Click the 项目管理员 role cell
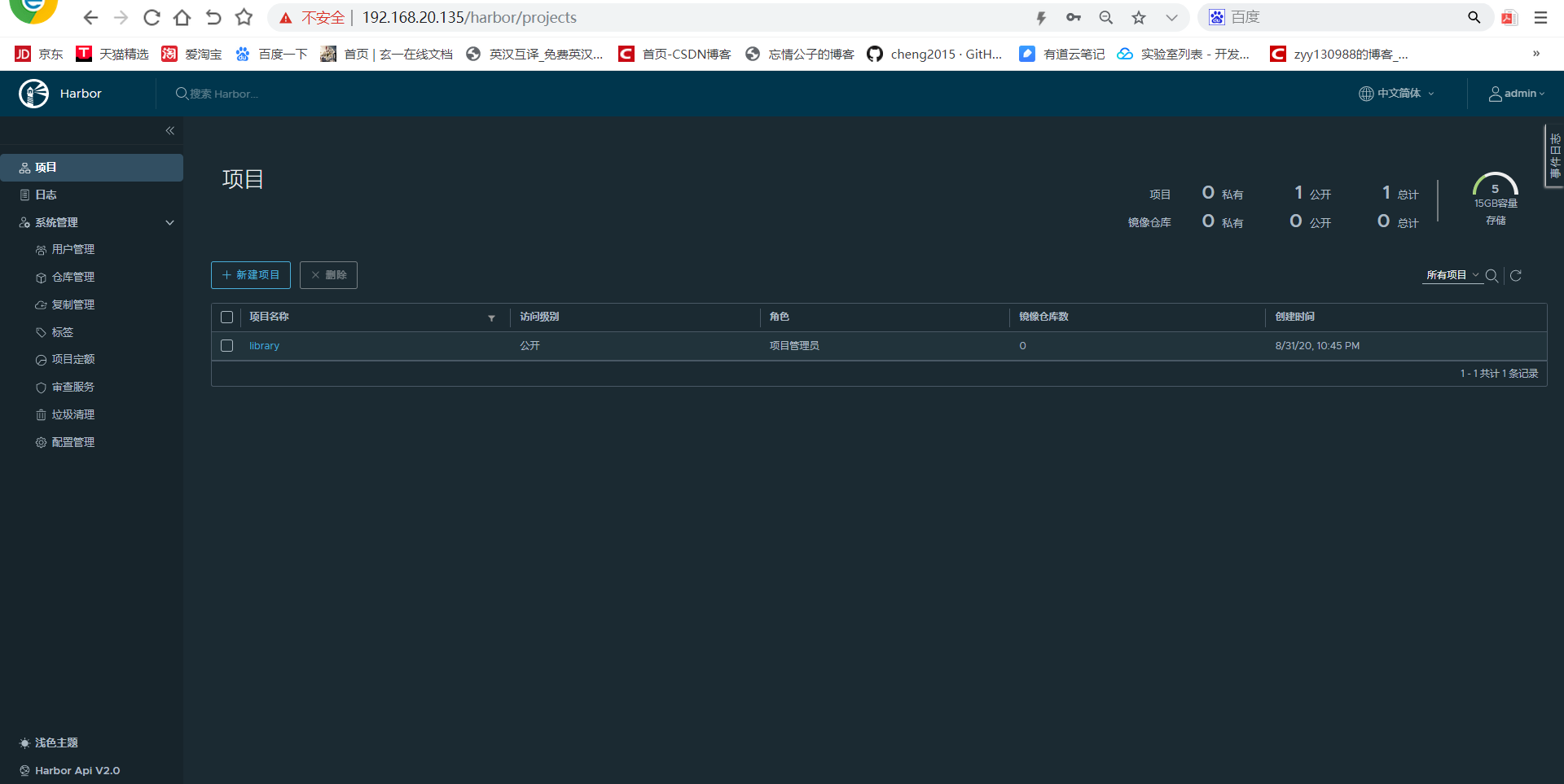The width and height of the screenshot is (1564, 784). 794,346
